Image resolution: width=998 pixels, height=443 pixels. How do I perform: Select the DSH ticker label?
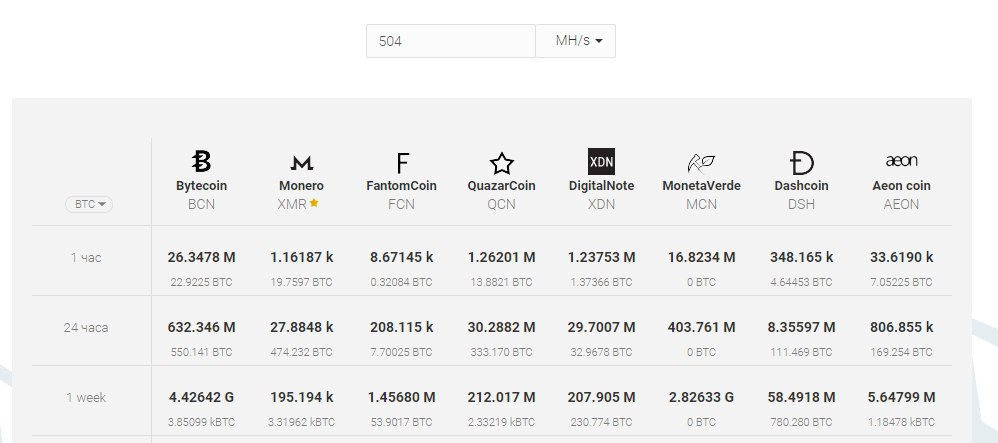[x=801, y=204]
